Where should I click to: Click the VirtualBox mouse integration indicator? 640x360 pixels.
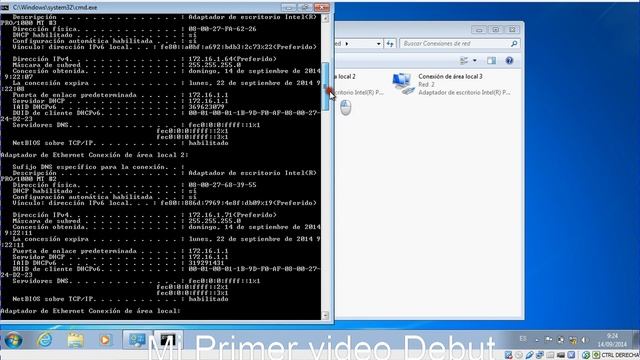click(586, 355)
